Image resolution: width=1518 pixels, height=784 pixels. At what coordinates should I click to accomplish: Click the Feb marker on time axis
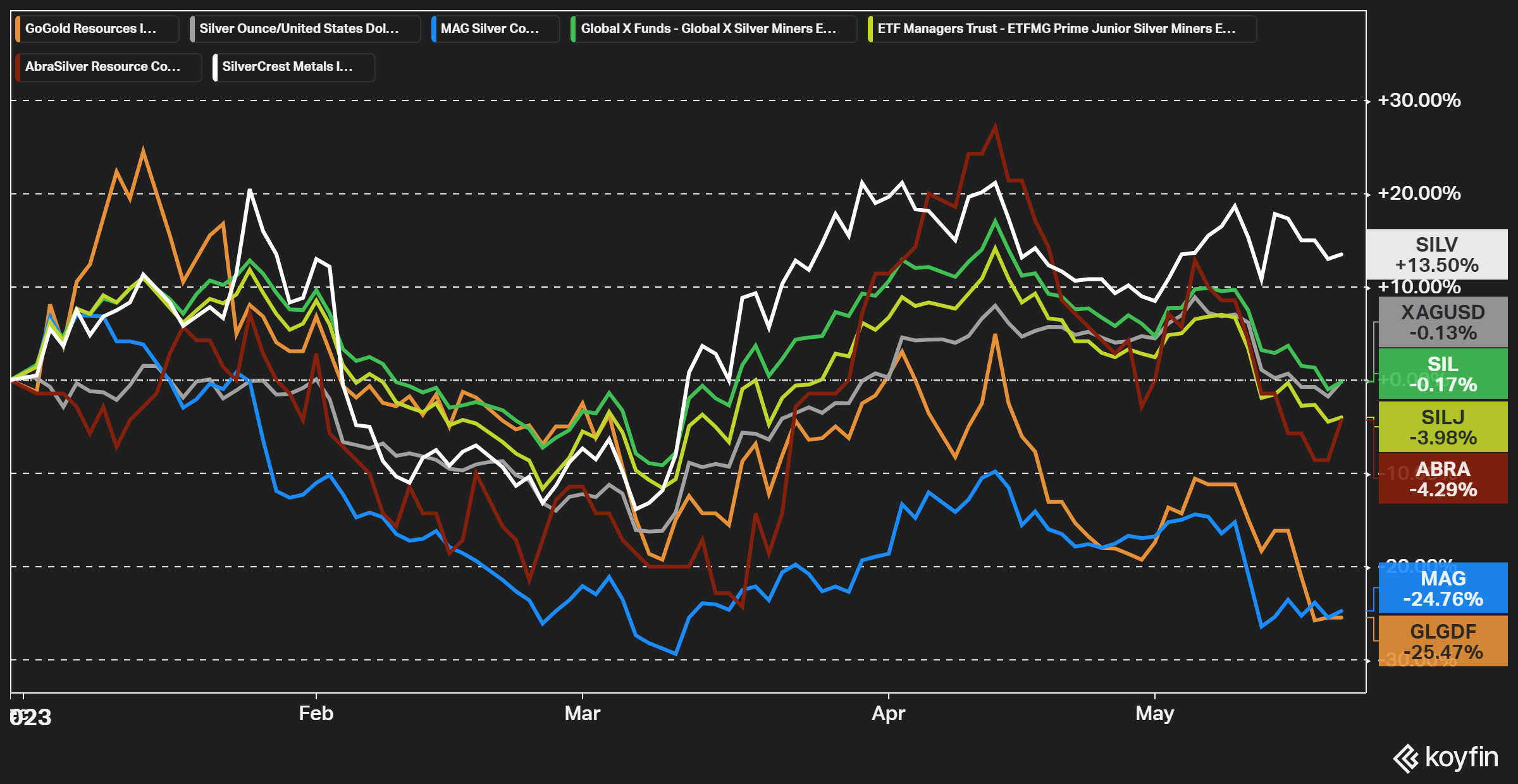[x=316, y=713]
